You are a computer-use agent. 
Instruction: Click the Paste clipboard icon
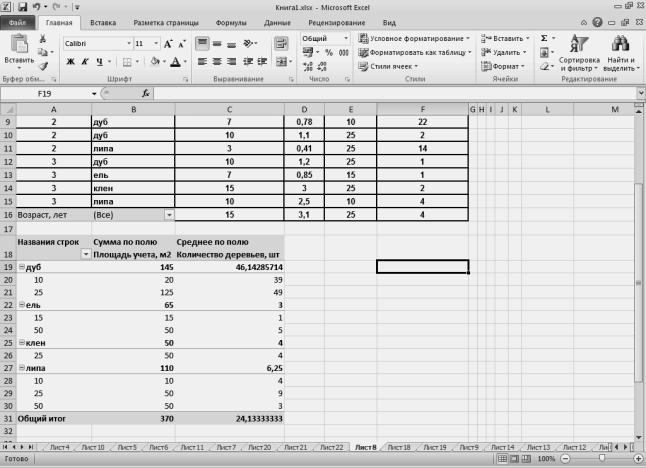tap(19, 44)
